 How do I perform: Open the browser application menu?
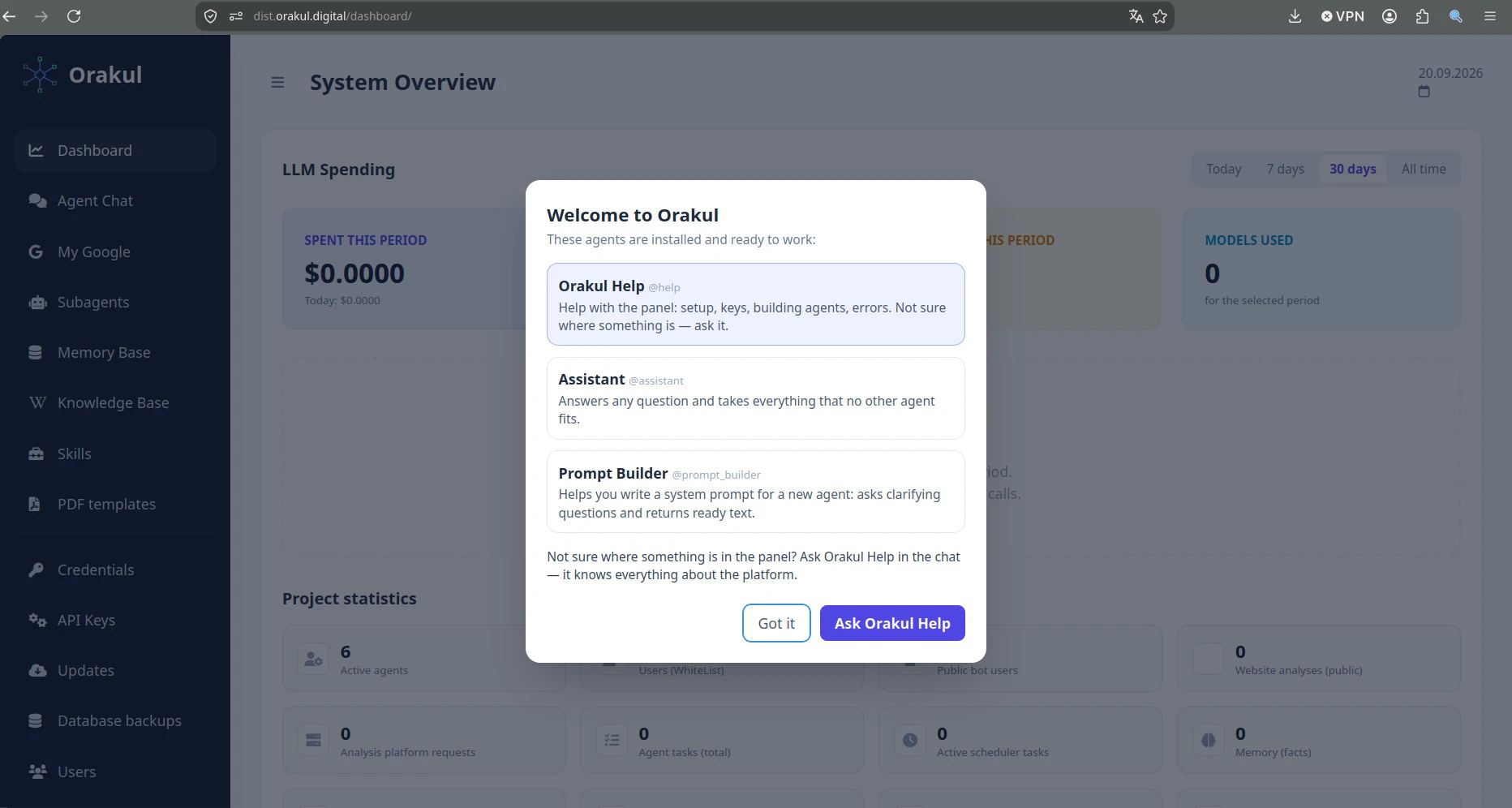coord(1490,16)
